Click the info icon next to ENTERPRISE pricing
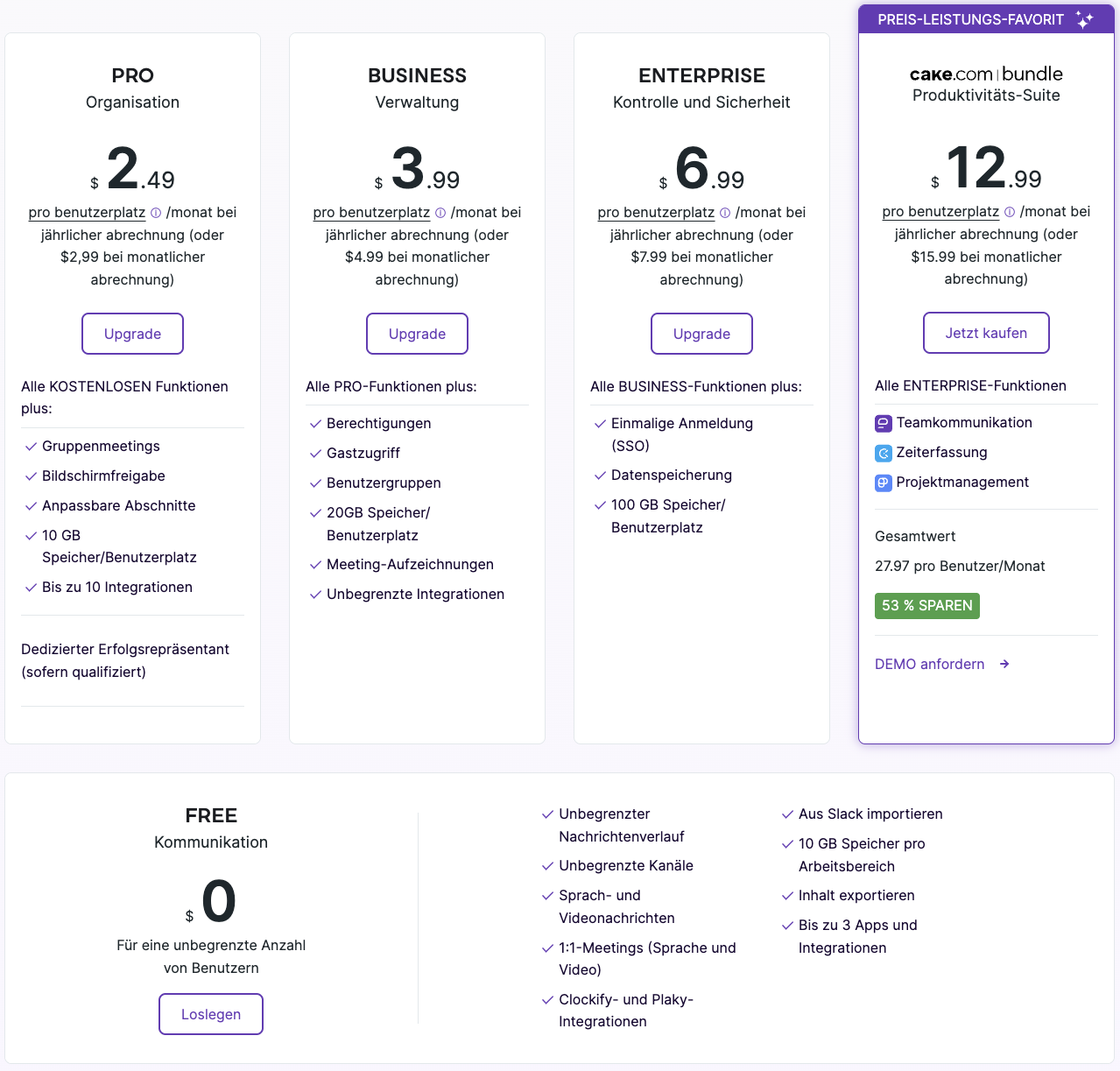This screenshot has width=1120, height=1071. click(725, 212)
